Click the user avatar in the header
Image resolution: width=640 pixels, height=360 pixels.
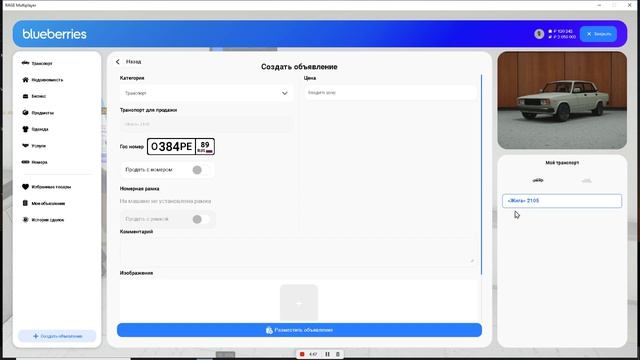(539, 34)
